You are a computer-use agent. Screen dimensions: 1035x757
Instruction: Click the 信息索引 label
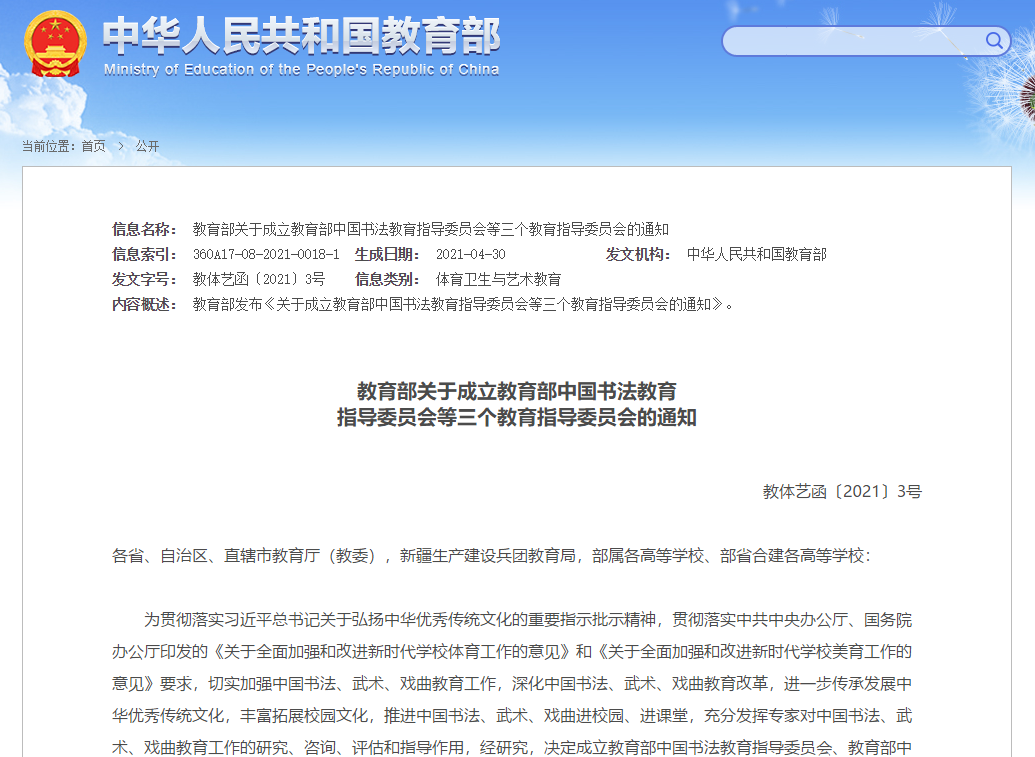(144, 254)
